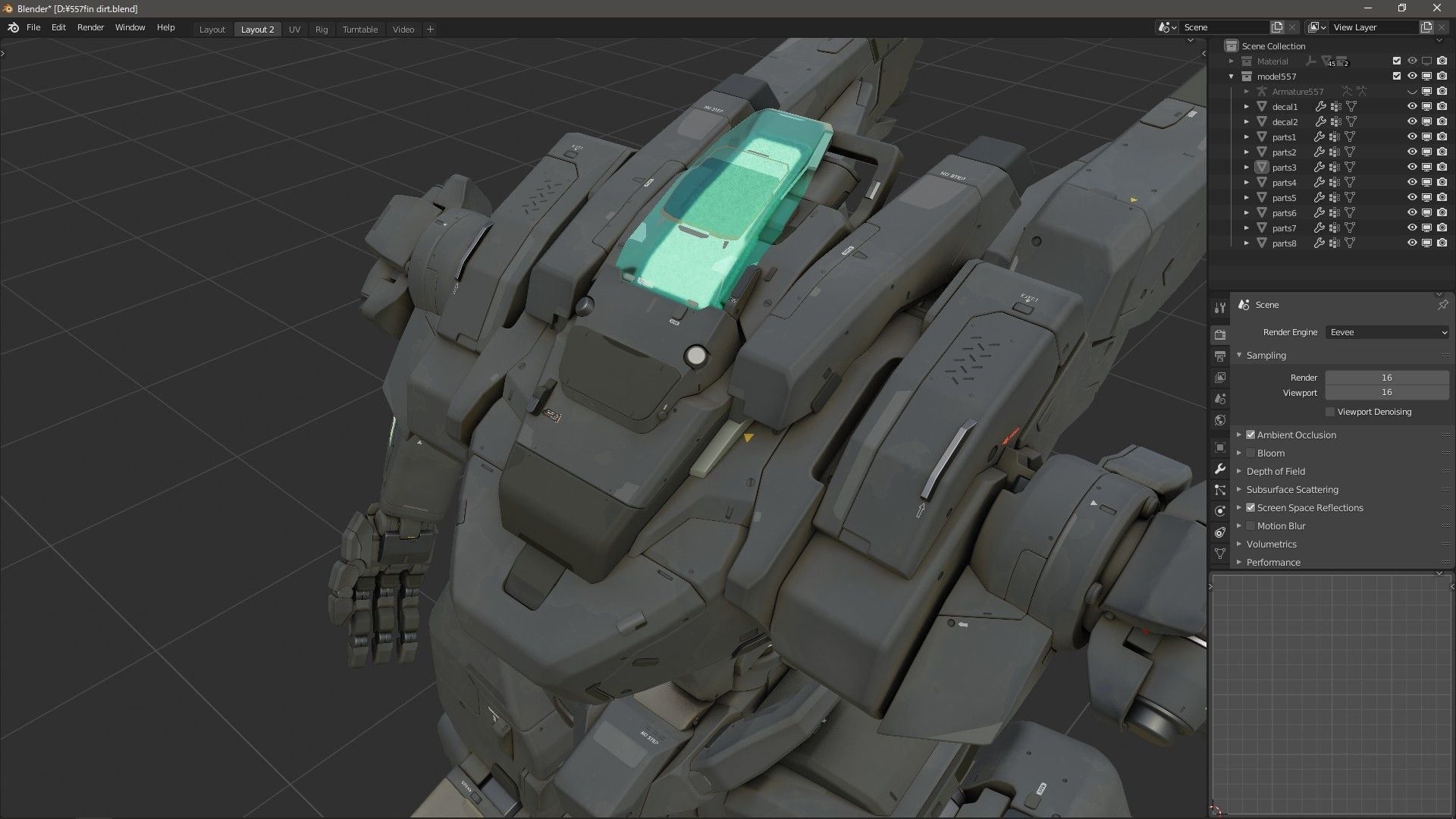Hide decal1 with its eye icon

[1412, 106]
